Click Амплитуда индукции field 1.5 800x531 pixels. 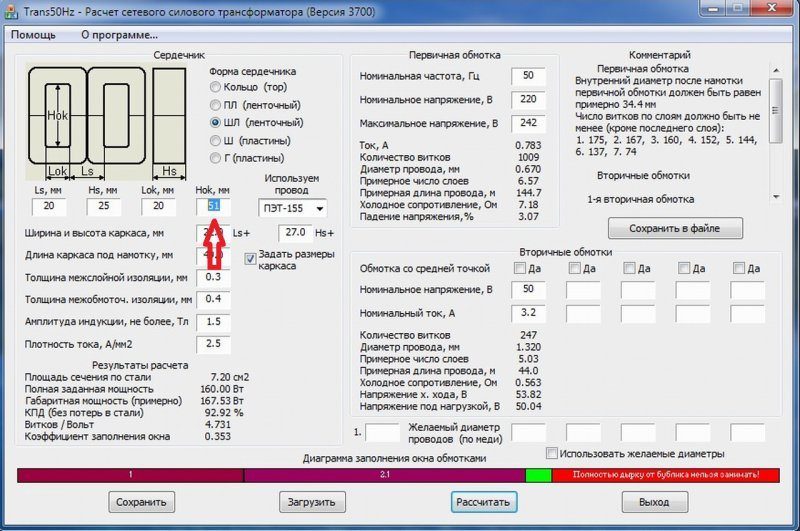click(x=213, y=322)
